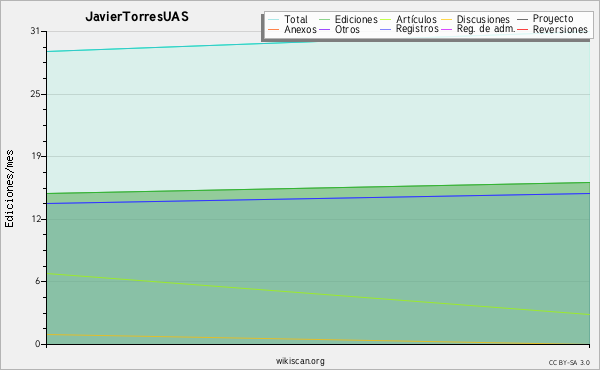Click the red Reversiones legend swatch

click(x=522, y=29)
